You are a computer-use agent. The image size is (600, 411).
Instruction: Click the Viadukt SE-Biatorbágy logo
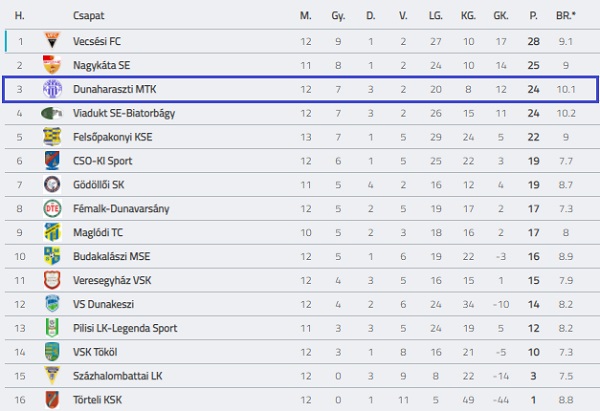[x=52, y=113]
